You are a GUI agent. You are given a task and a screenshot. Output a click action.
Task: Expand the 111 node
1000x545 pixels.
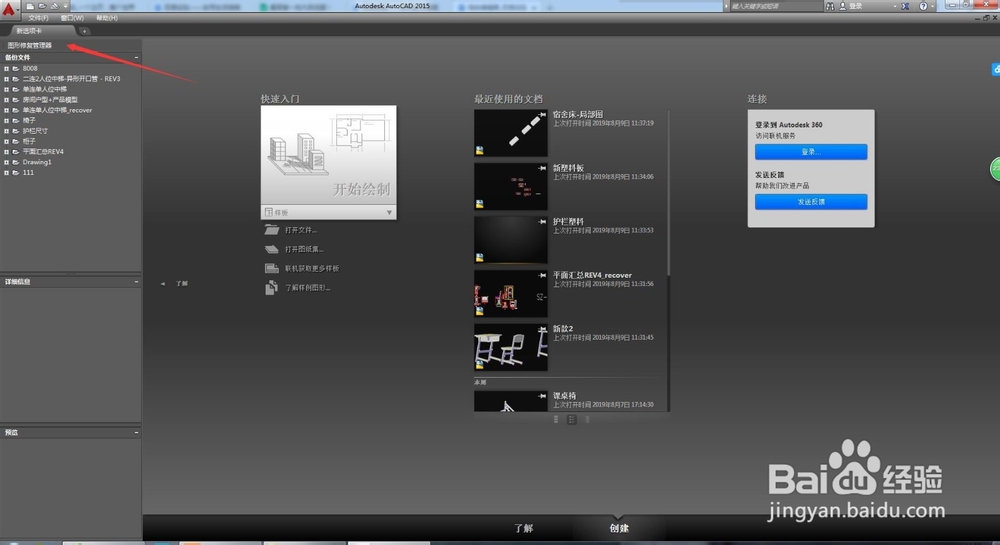pos(6,172)
